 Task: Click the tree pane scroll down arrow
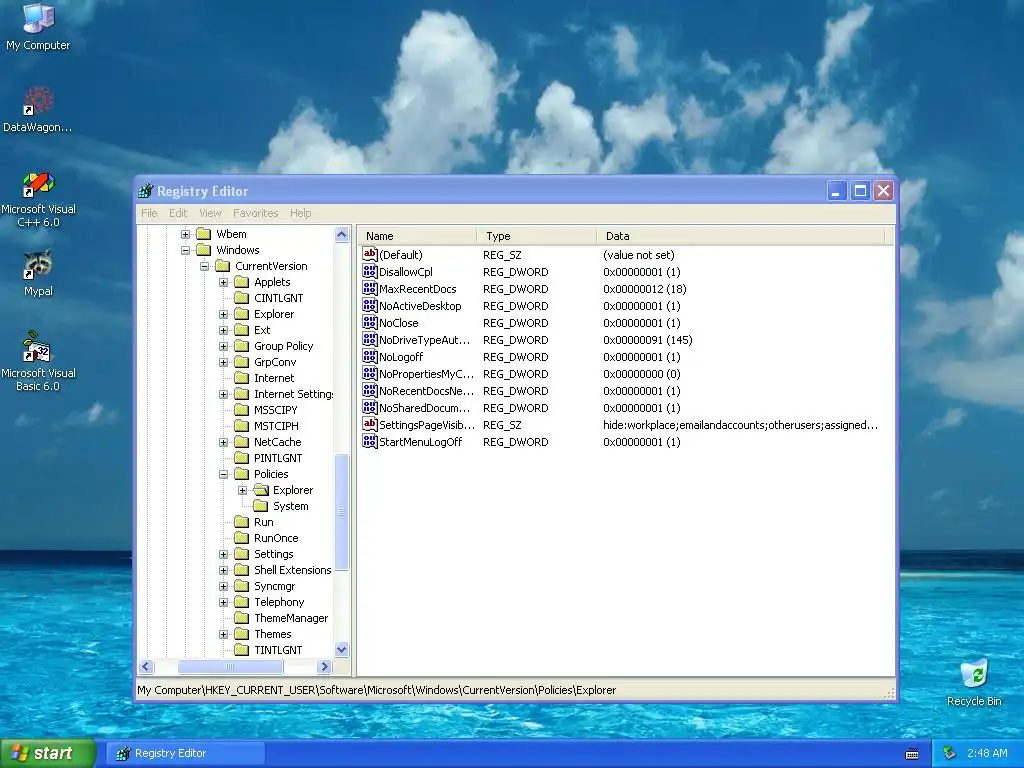click(342, 649)
